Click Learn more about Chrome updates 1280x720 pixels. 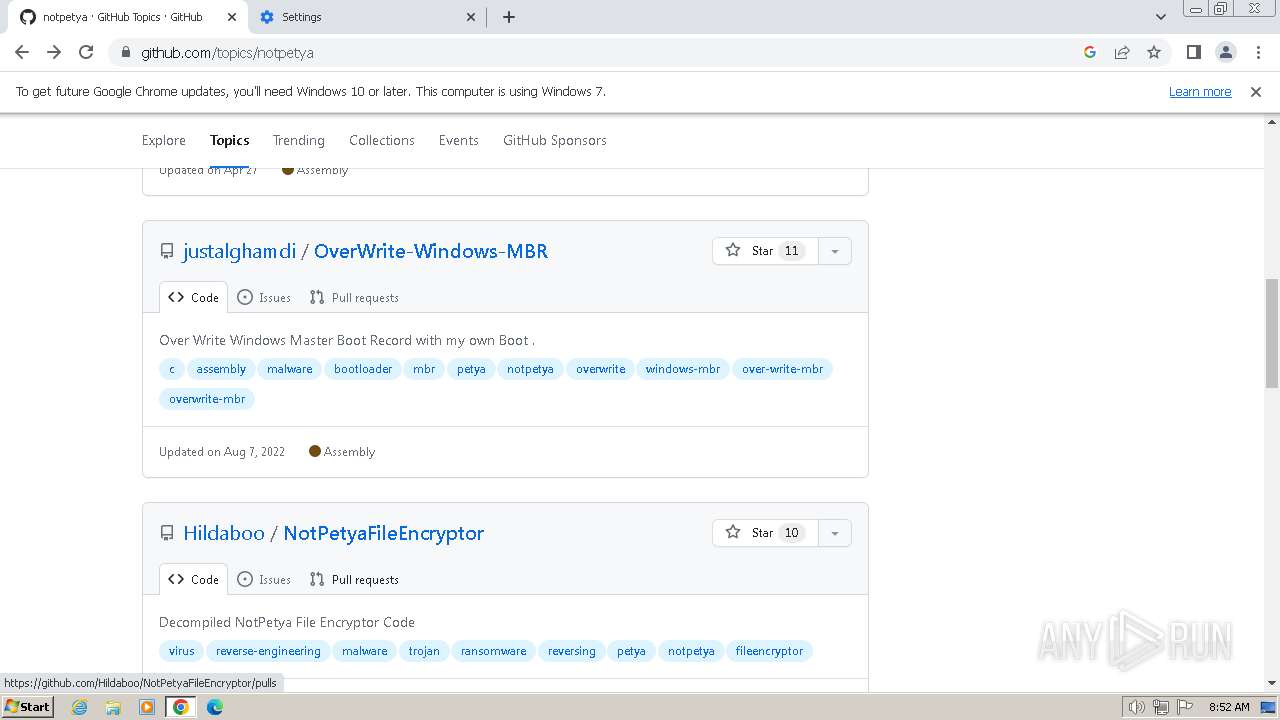1200,91
